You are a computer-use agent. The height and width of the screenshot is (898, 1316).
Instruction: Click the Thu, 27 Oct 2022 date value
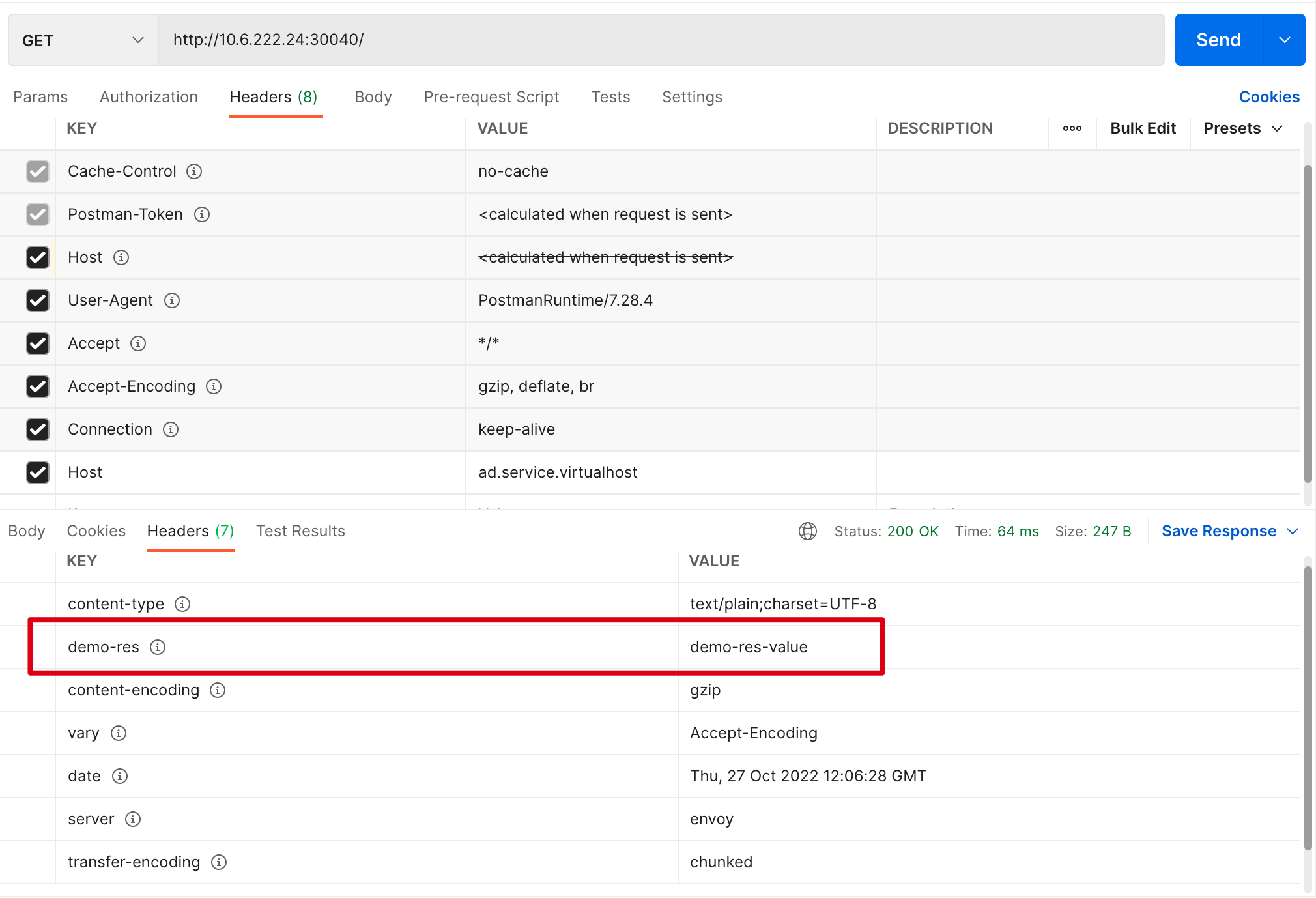808,776
